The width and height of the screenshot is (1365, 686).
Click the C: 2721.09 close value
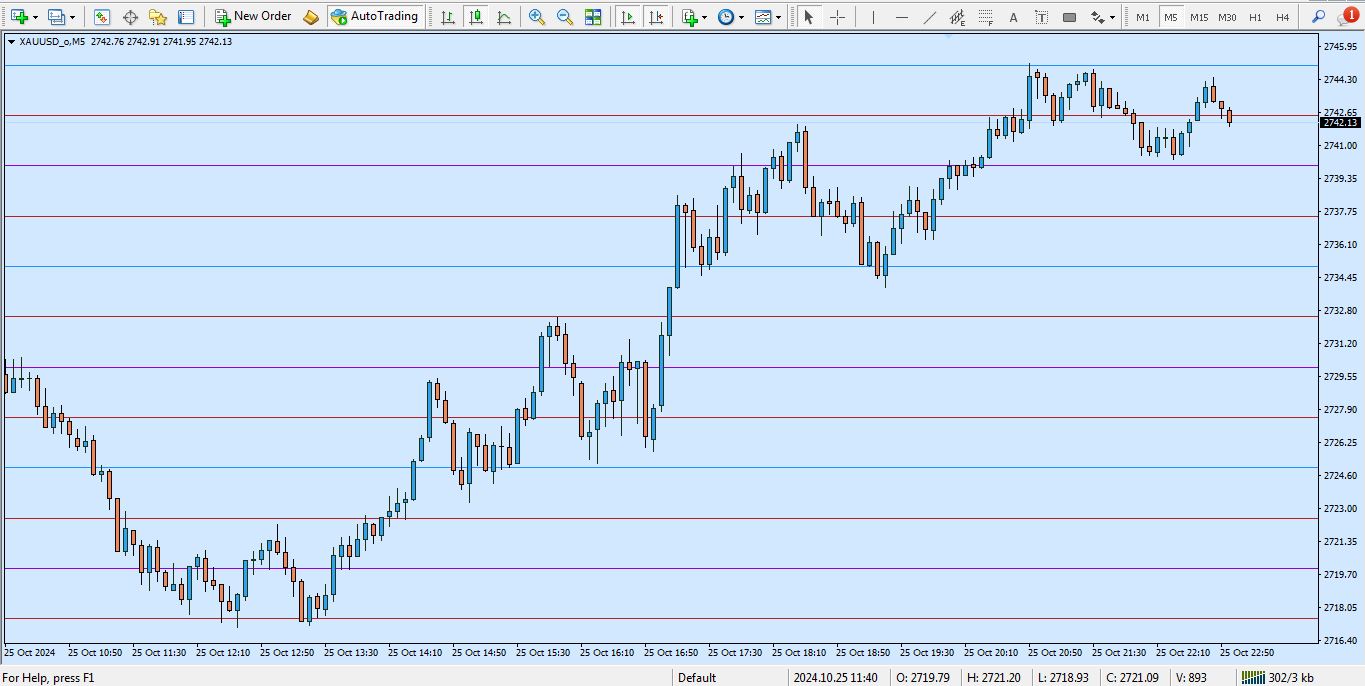point(1132,678)
